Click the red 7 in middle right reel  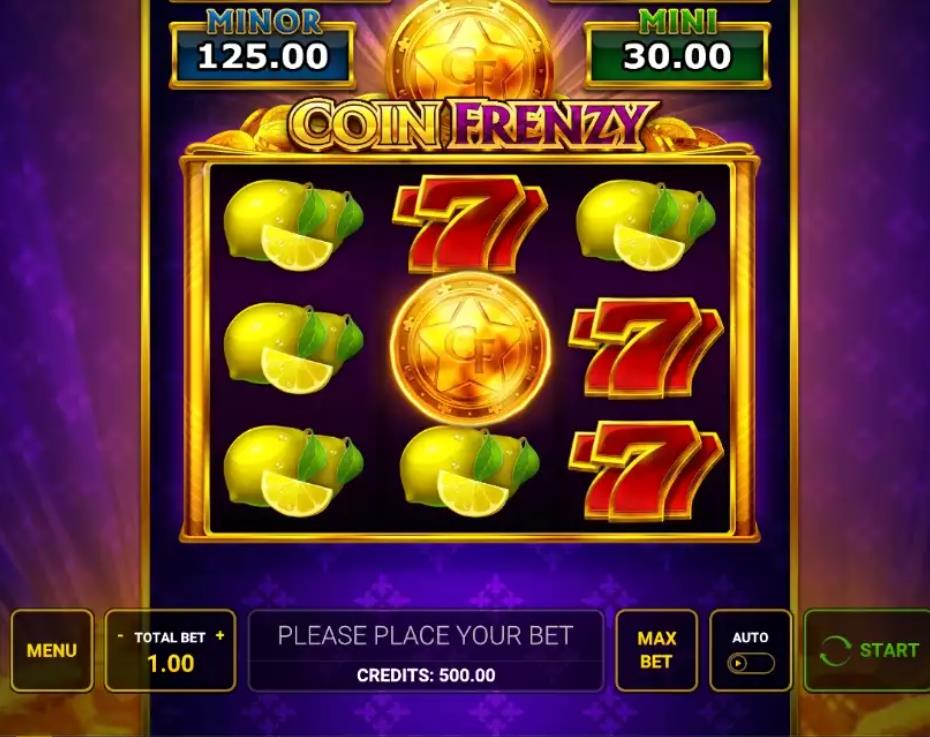[x=646, y=347]
